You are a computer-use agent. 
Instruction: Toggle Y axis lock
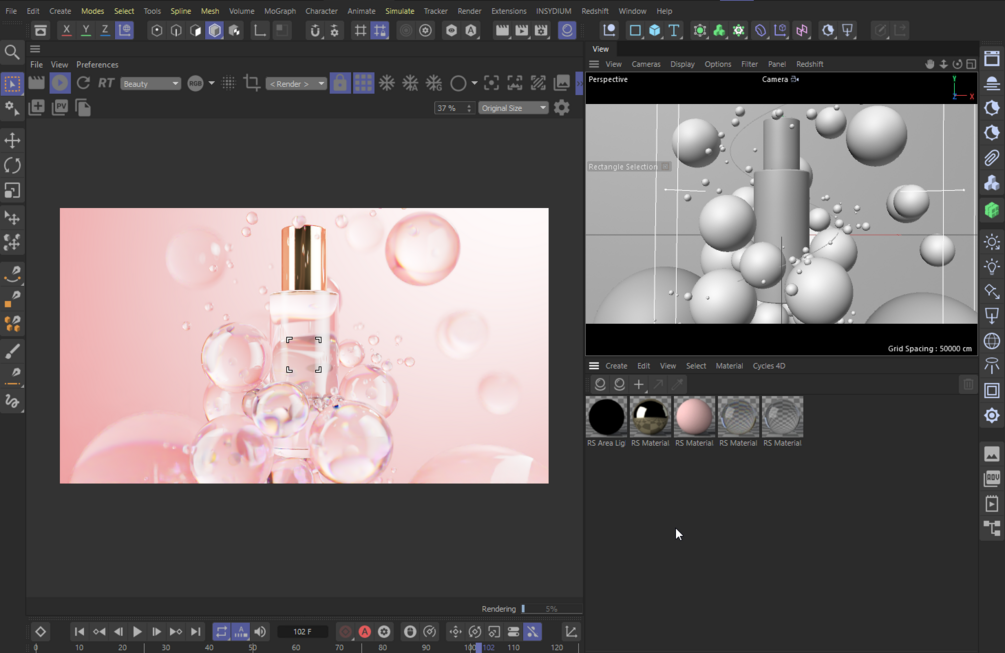pos(85,30)
